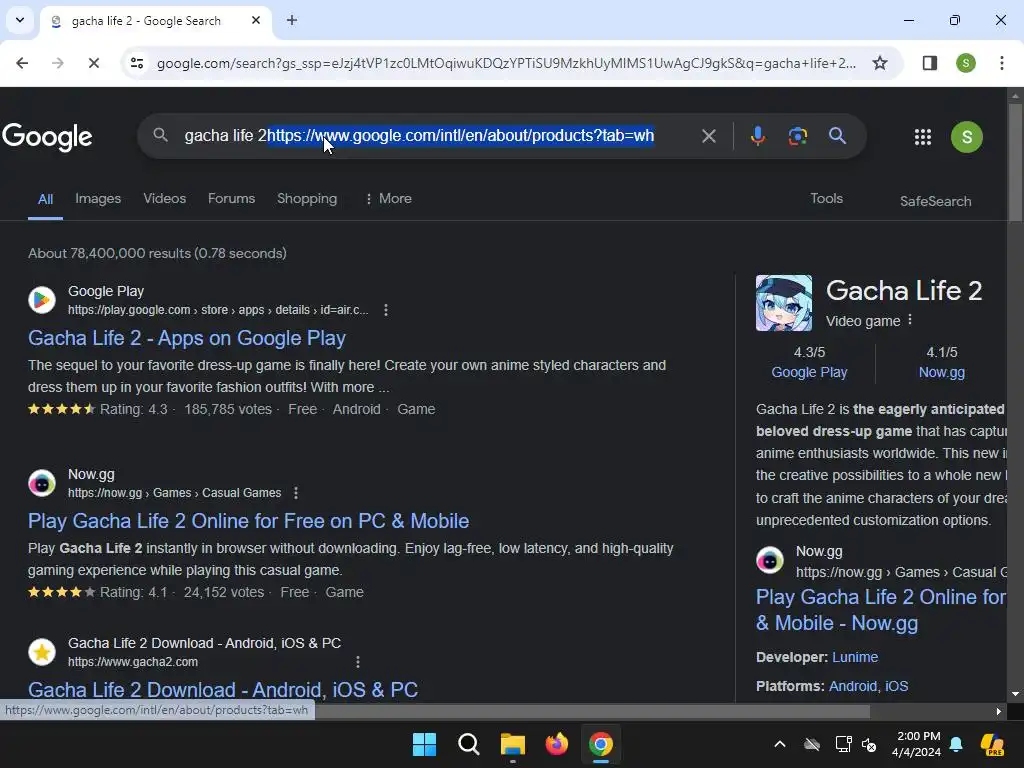The image size is (1024, 768).
Task: Search by image with Google Lens
Action: click(797, 136)
